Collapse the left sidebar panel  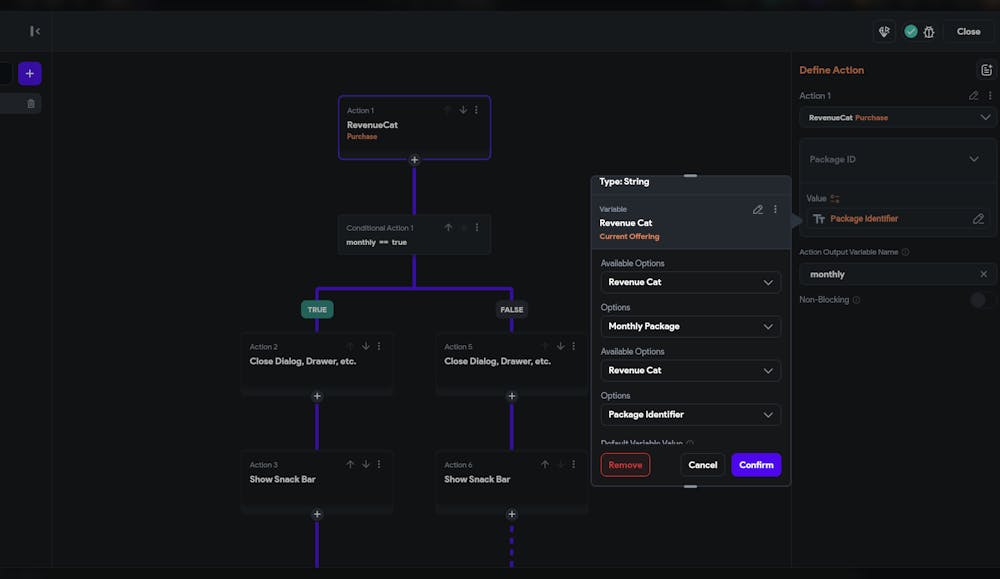pyautogui.click(x=35, y=31)
